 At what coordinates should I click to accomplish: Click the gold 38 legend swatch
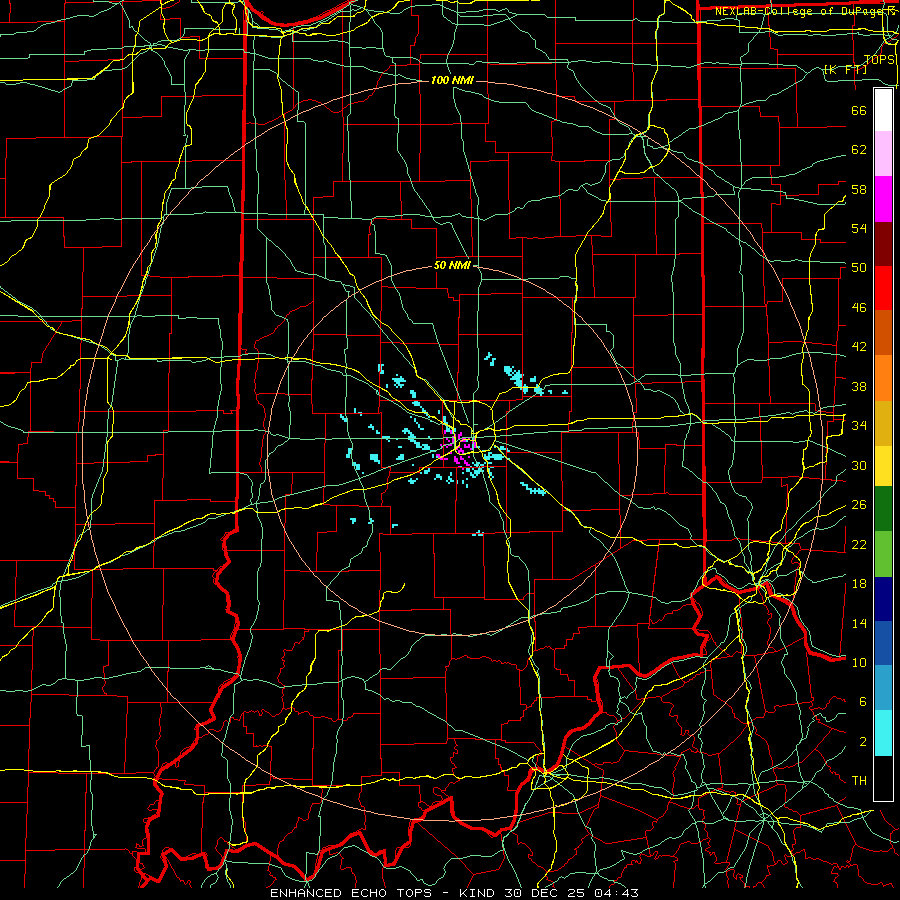[x=883, y=423]
